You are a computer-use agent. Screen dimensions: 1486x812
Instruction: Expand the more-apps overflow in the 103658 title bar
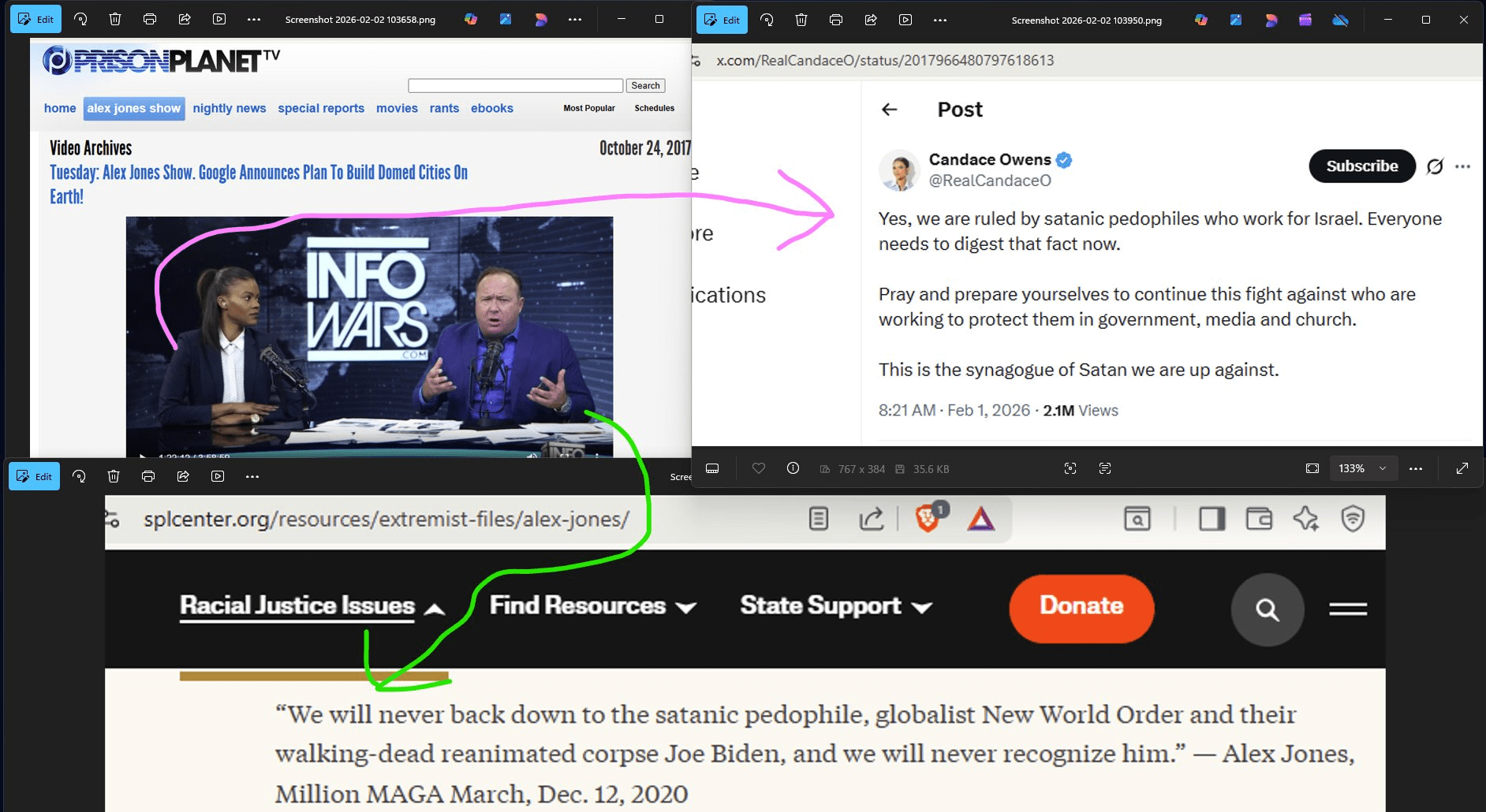pos(575,19)
